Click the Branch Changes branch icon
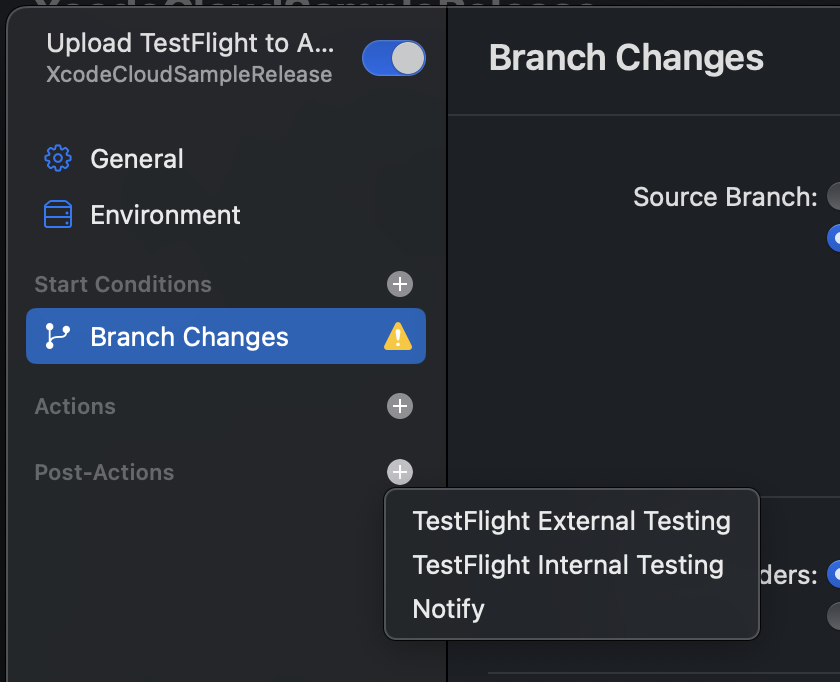 (57, 336)
